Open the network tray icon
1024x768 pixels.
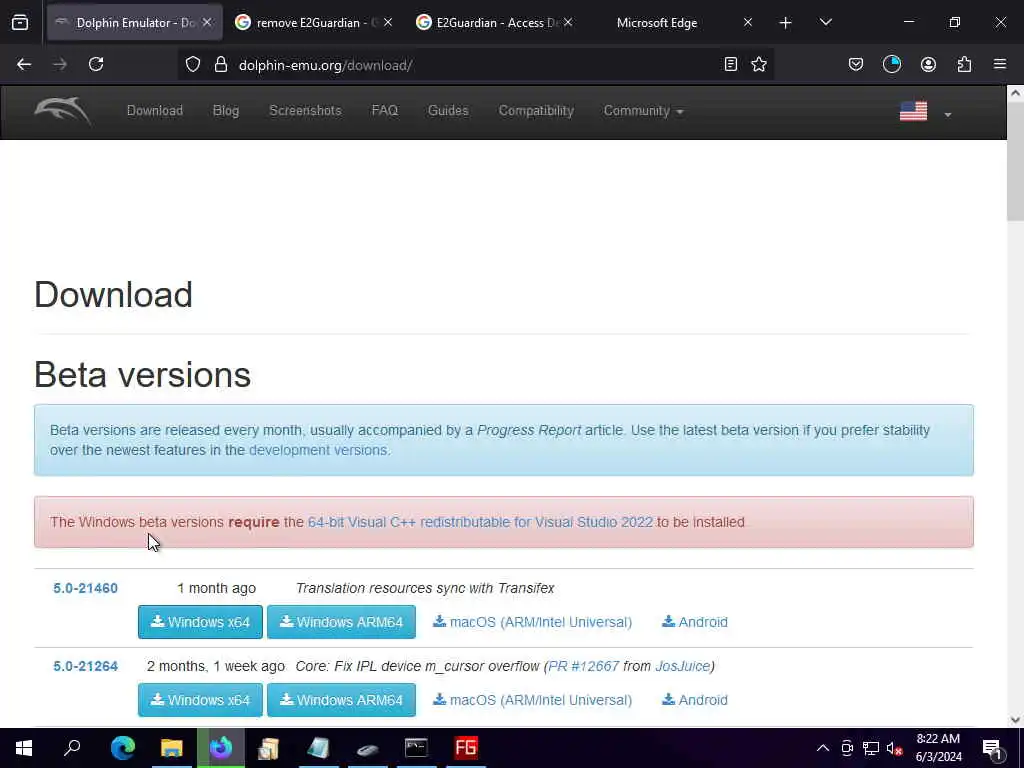click(871, 748)
